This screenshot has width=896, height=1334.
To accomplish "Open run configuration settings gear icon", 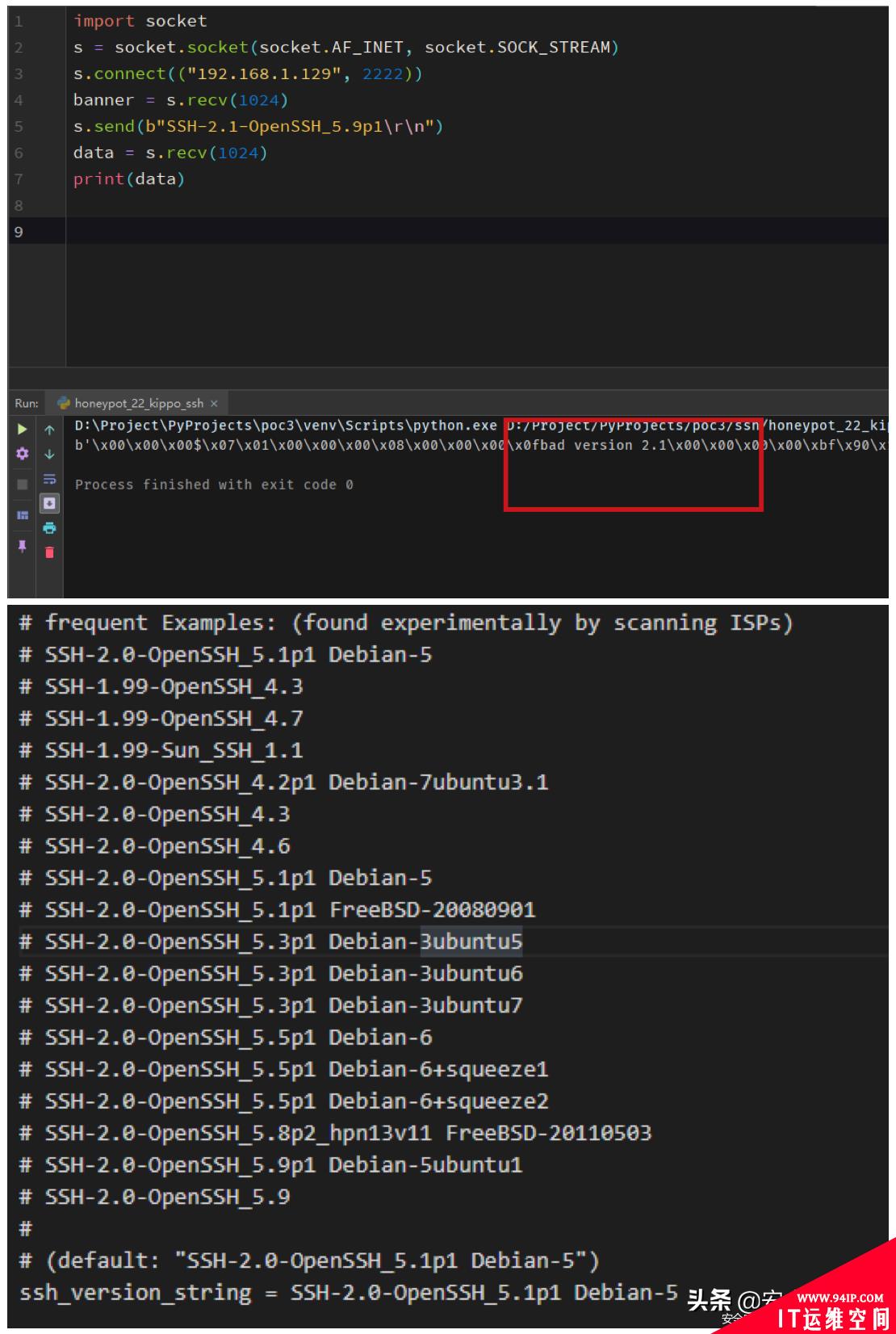I will point(23,454).
